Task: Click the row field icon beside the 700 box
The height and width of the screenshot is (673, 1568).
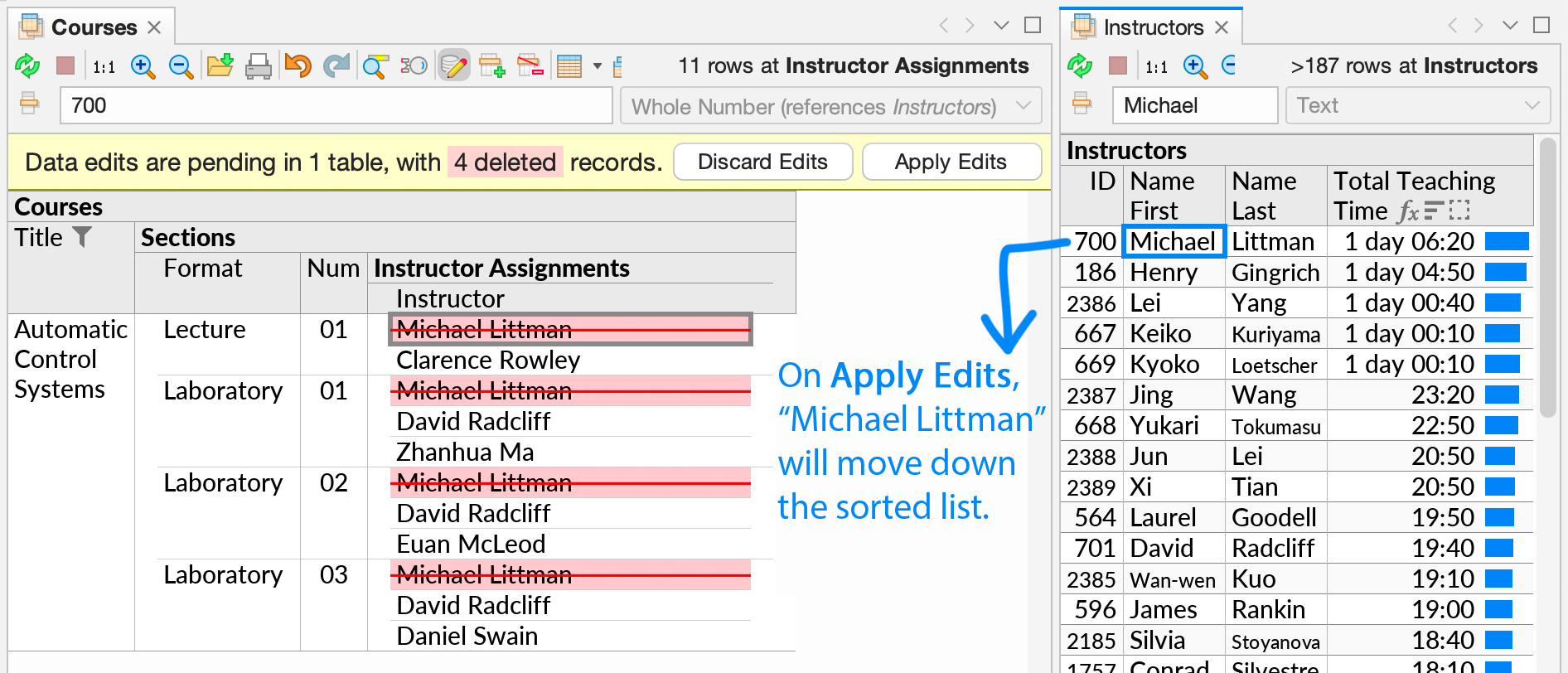Action: [x=29, y=104]
